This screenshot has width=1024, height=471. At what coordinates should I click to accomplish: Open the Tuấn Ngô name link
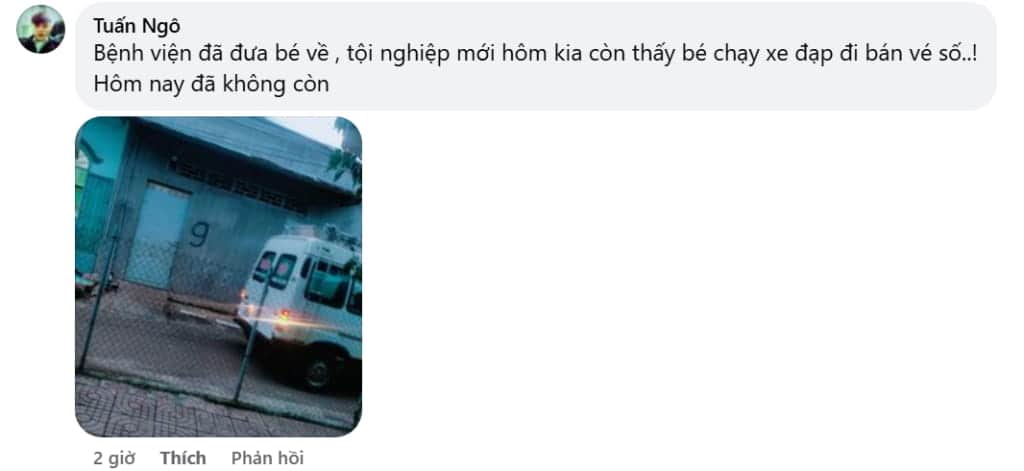[x=136, y=26]
